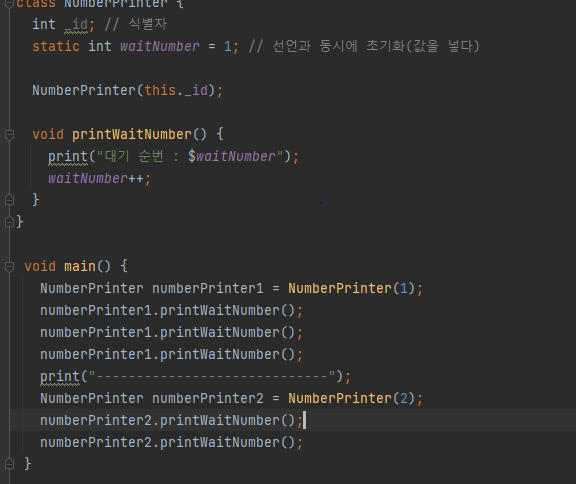Collapse the NumberPrinter class fold marker

[x=10, y=3]
